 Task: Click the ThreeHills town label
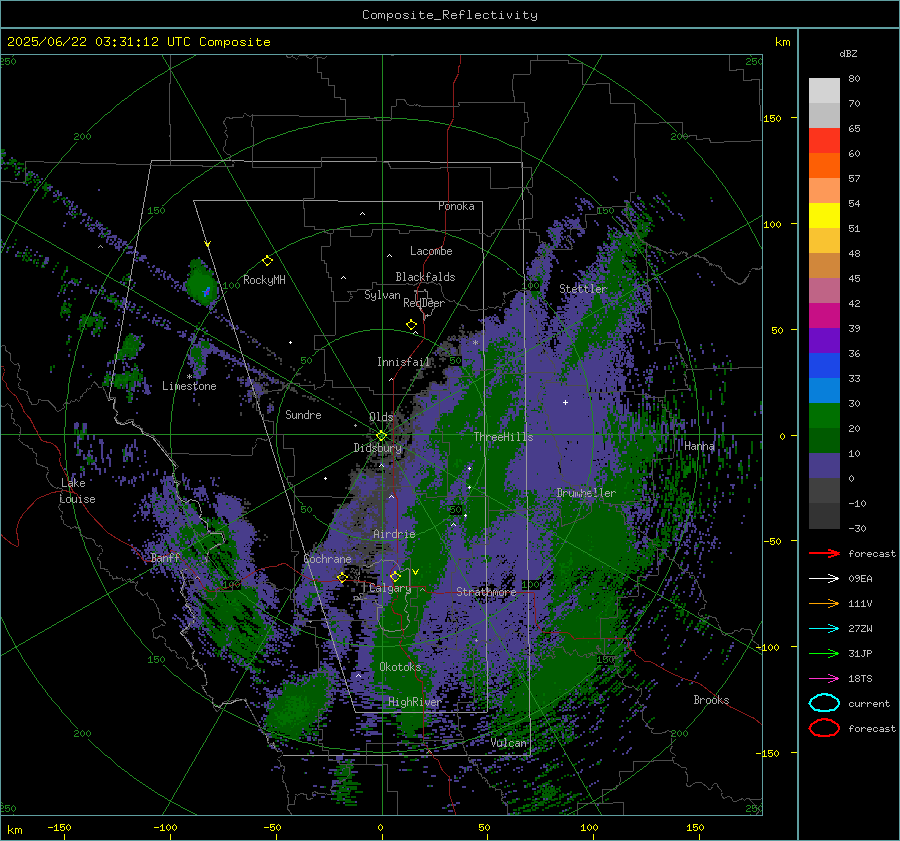tap(503, 437)
